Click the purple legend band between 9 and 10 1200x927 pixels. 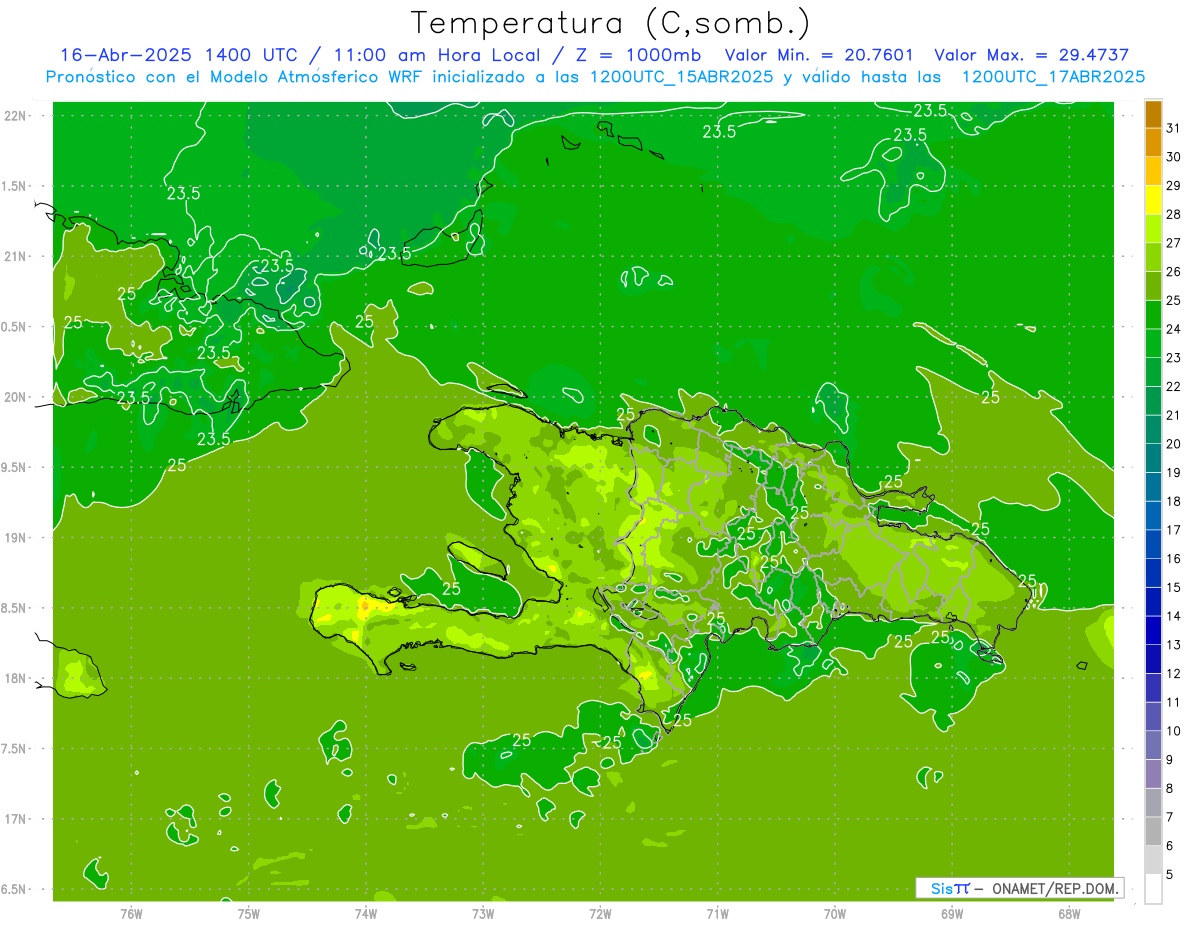click(1153, 745)
